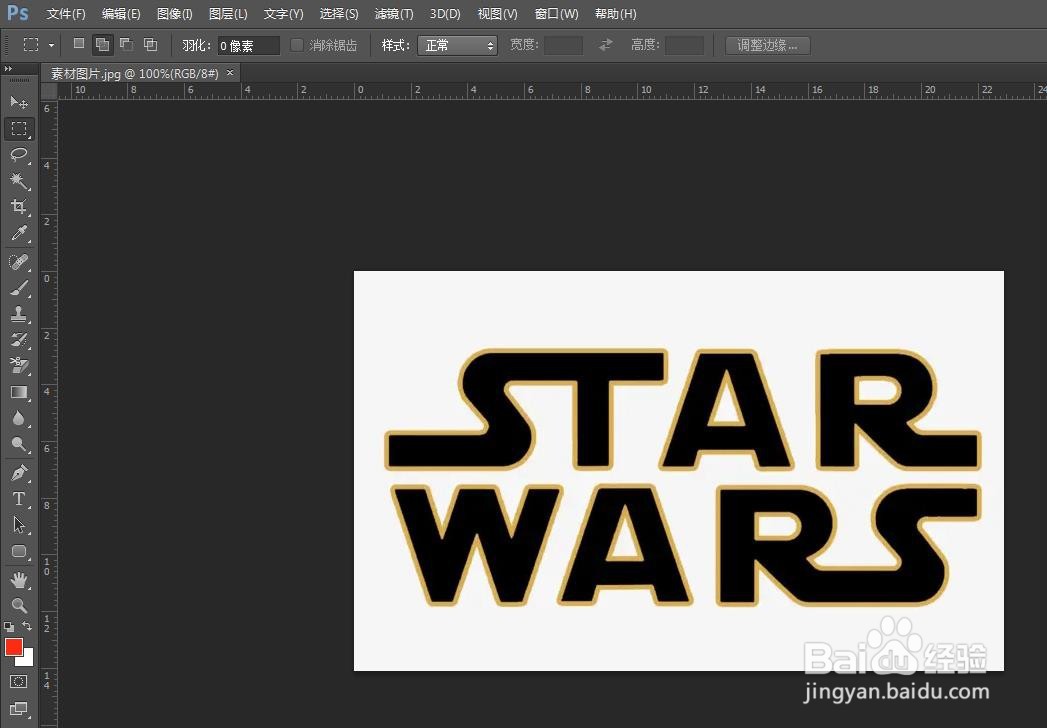Viewport: 1047px width, 728px height.
Task: Choose New Selection mode
Action: tap(79, 44)
